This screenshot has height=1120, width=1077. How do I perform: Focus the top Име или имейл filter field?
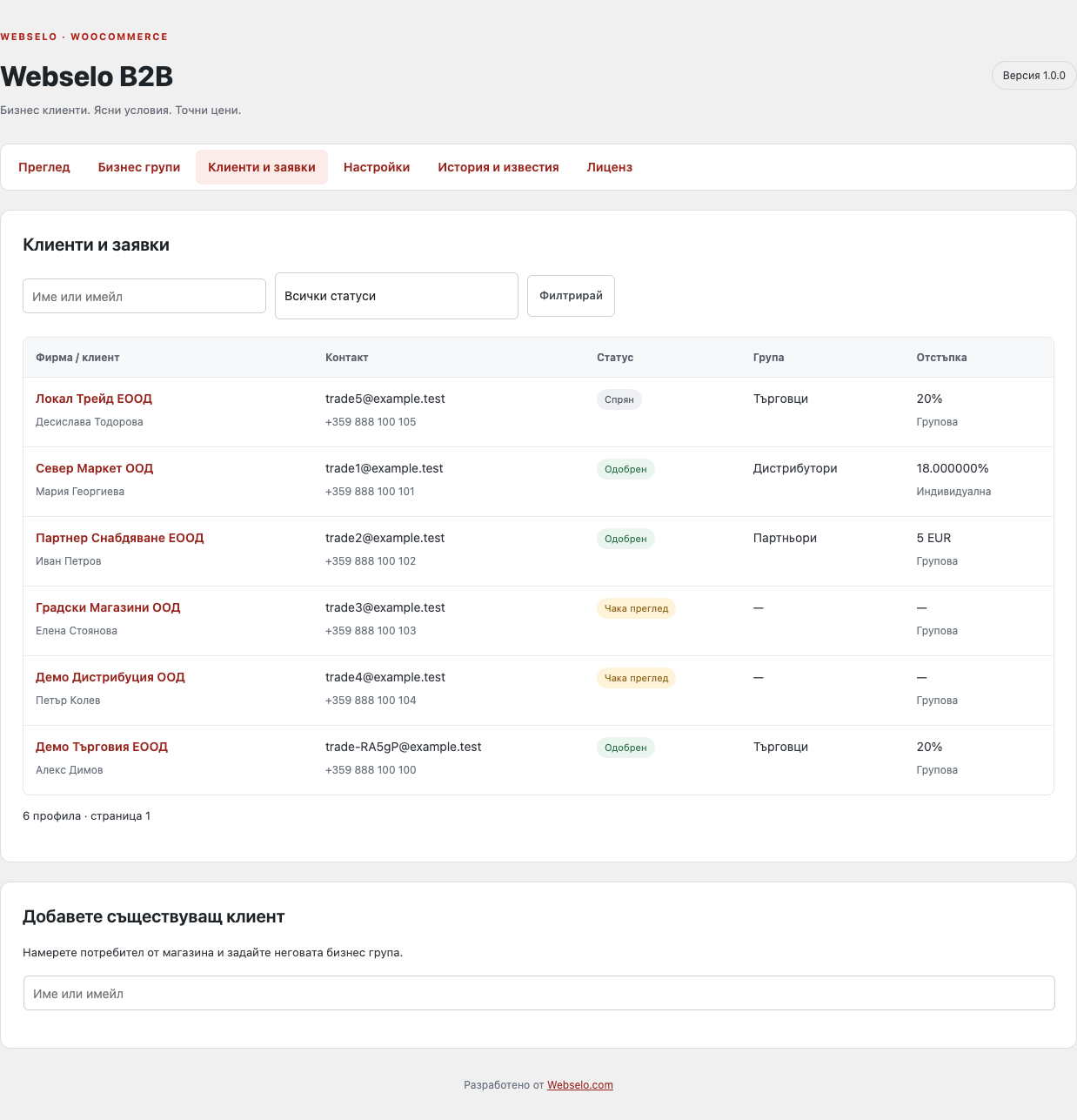144,296
